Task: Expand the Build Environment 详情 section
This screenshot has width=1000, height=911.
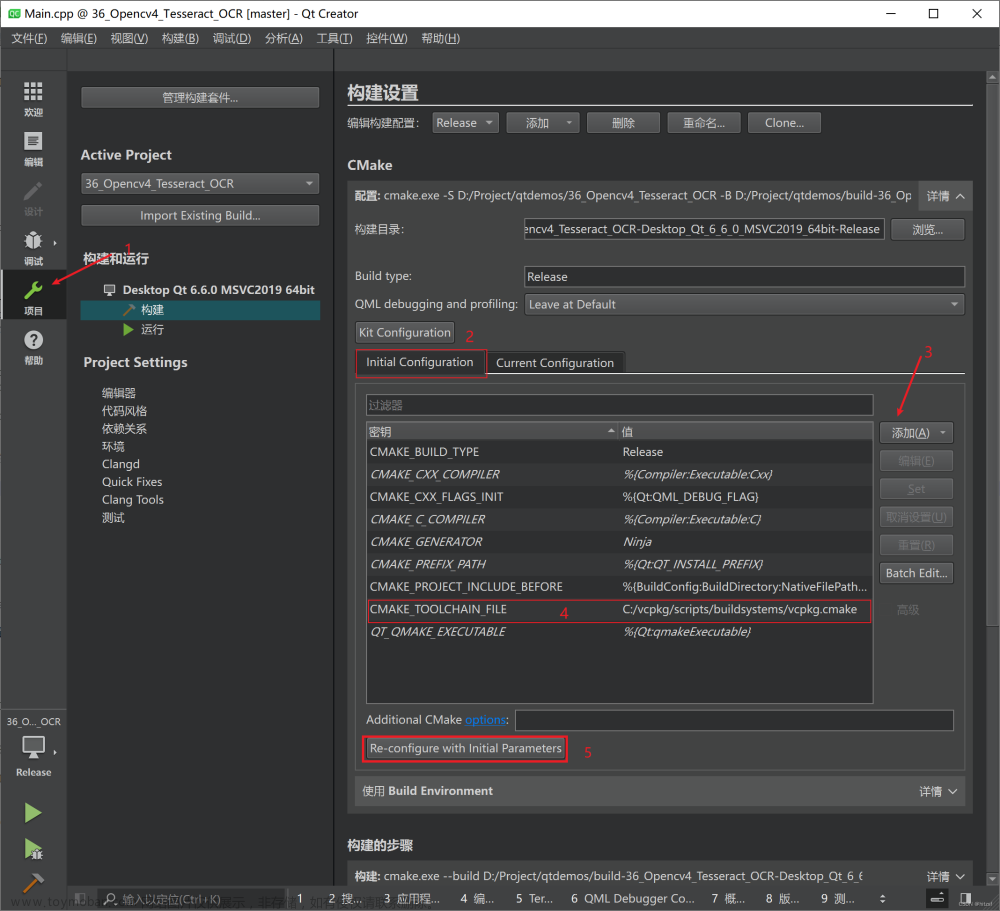Action: point(938,792)
